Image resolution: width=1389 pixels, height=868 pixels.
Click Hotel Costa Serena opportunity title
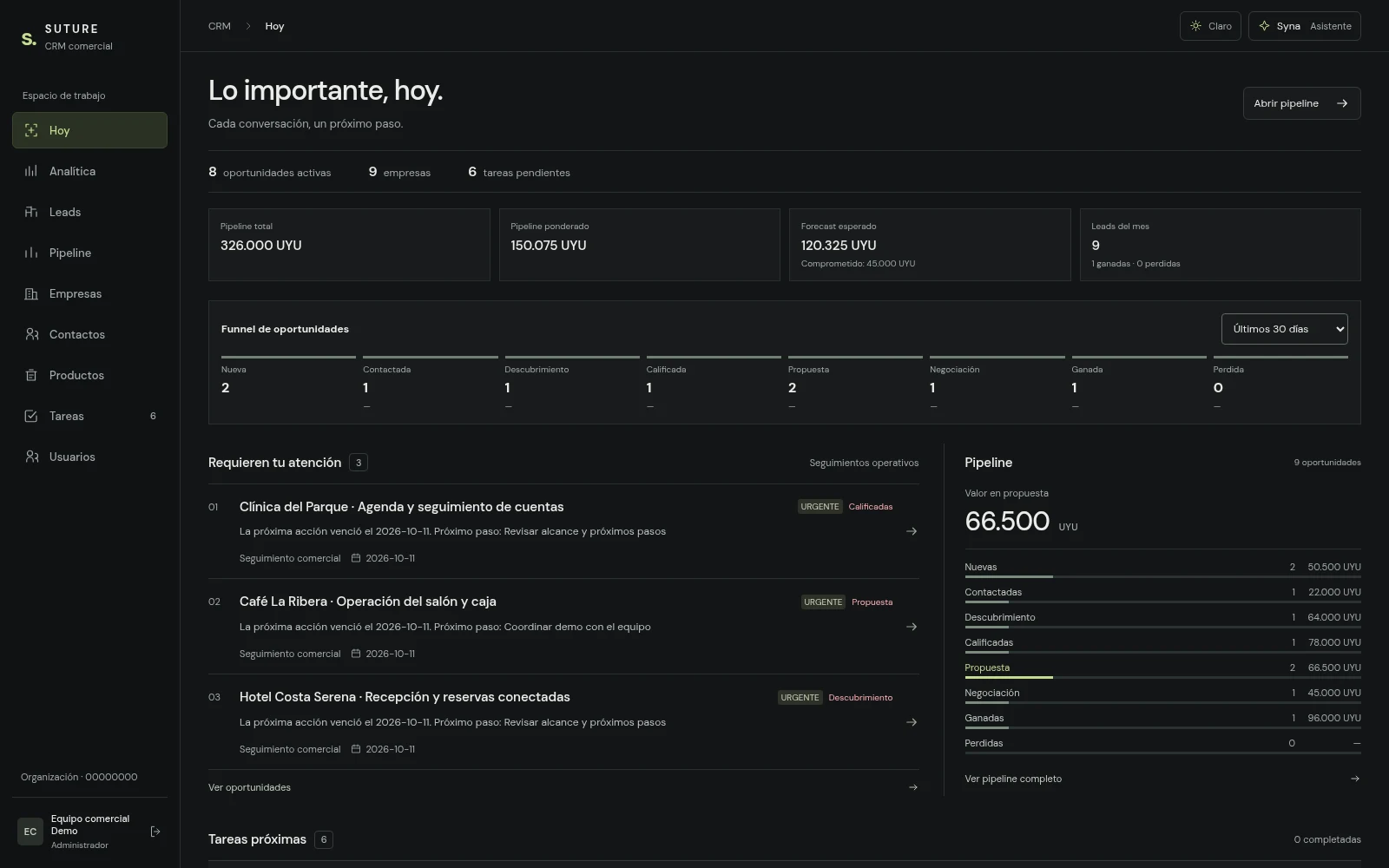pos(405,697)
